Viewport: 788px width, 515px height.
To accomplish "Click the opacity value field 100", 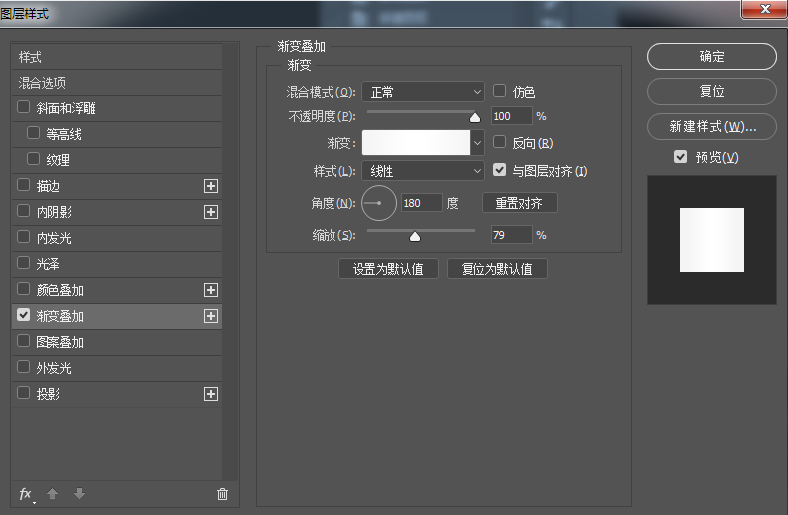I will 511,116.
